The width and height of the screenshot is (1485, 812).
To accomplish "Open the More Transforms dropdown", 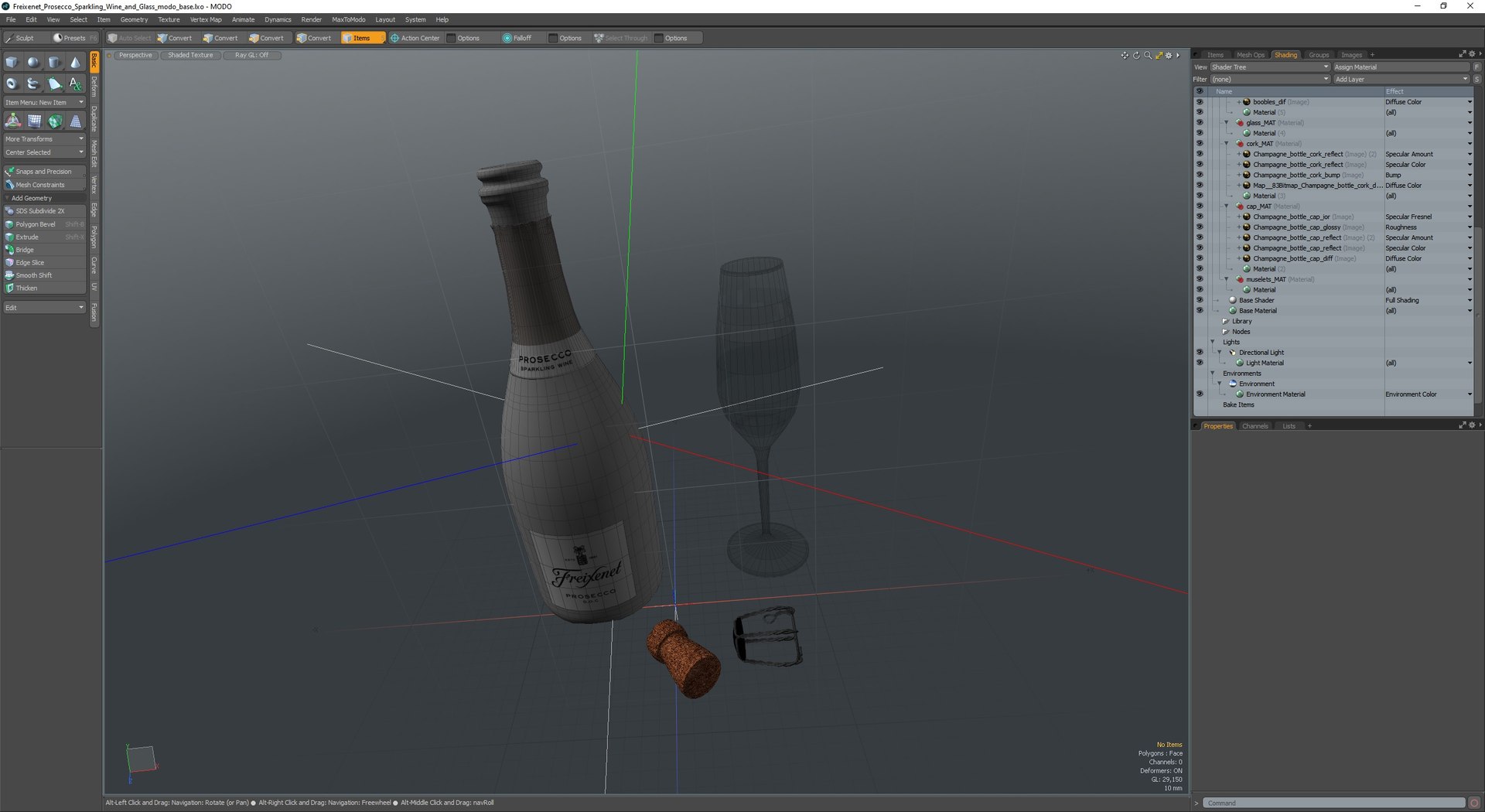I will click(44, 139).
